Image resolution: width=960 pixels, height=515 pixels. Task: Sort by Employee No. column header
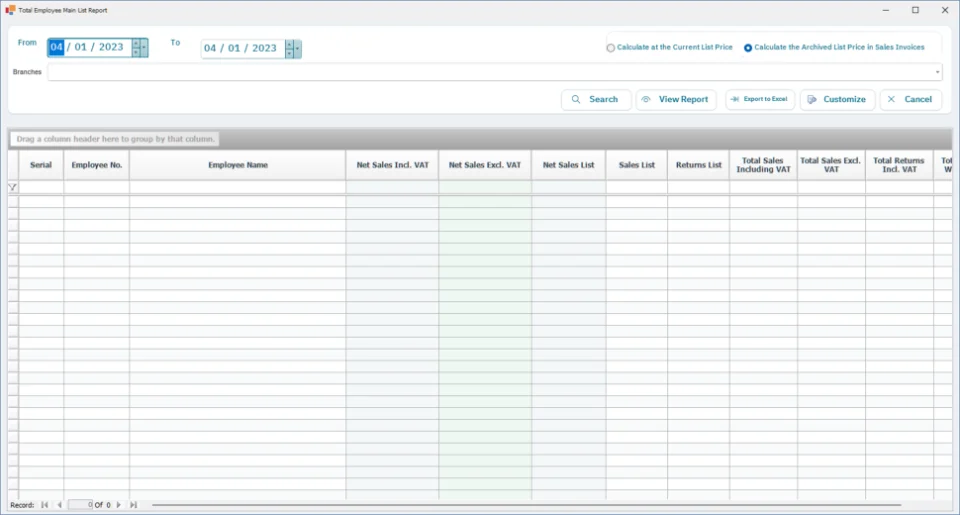(97, 165)
